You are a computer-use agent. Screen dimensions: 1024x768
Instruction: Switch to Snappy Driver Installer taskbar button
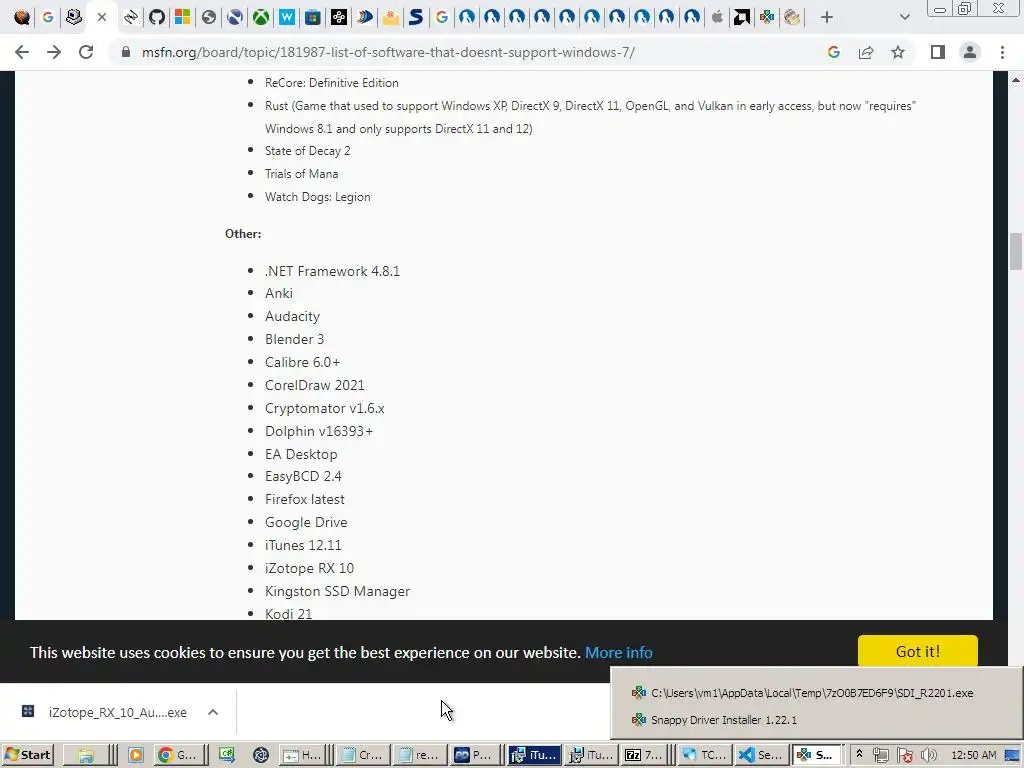816,755
